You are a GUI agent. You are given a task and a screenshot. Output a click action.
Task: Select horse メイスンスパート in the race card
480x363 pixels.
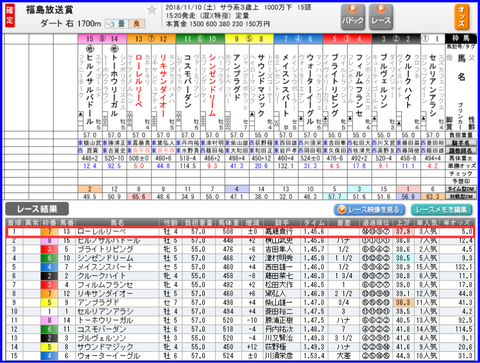click(286, 85)
